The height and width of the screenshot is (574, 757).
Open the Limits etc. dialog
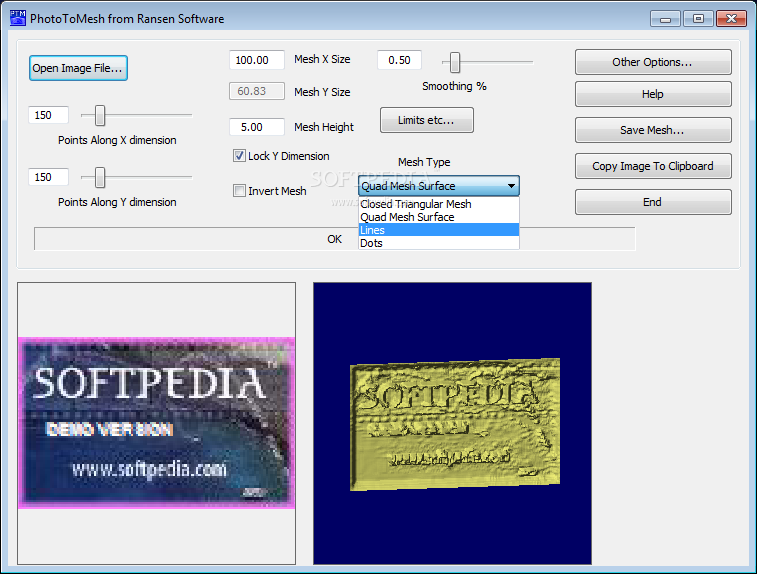click(427, 120)
